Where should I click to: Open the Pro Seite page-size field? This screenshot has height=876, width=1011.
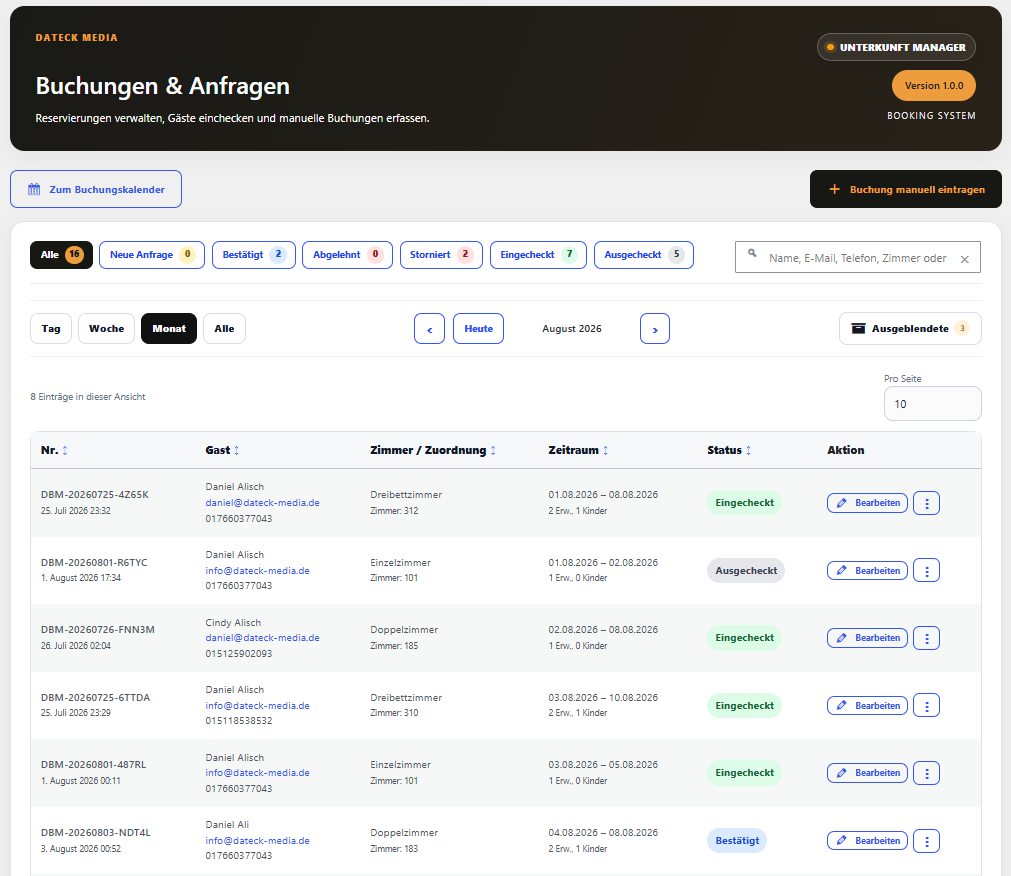932,404
